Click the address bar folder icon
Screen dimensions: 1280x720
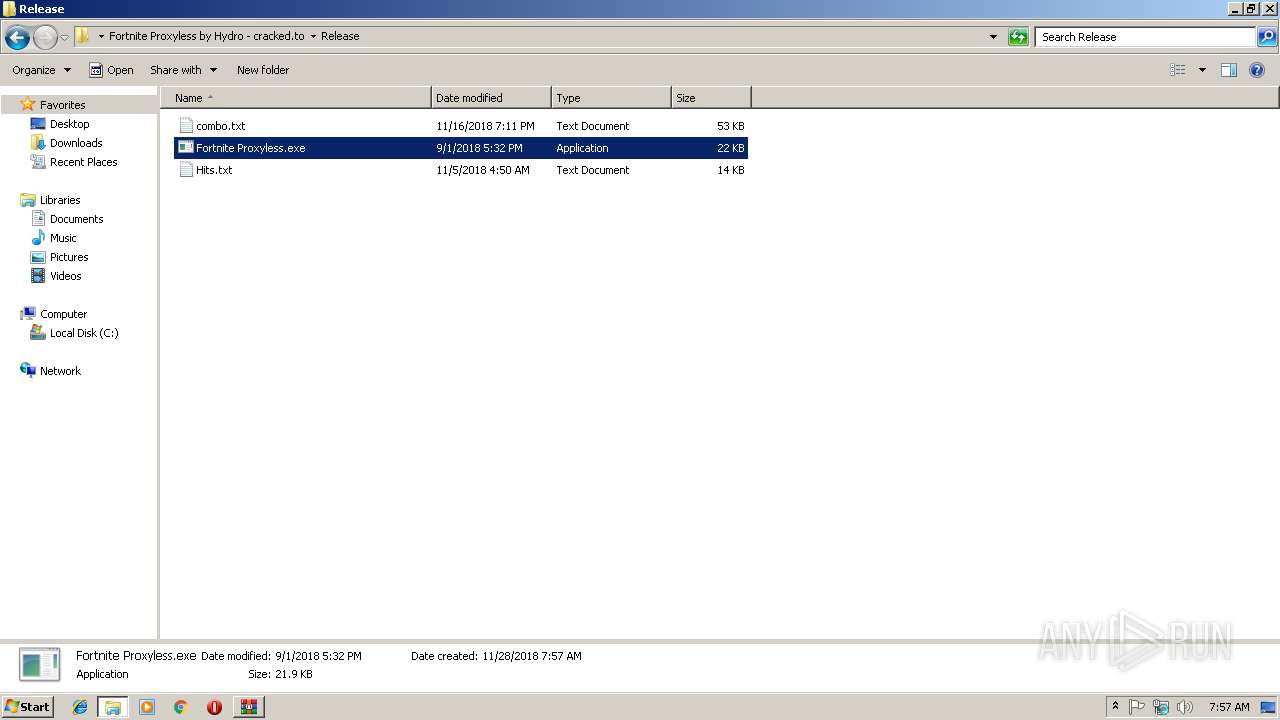point(83,36)
